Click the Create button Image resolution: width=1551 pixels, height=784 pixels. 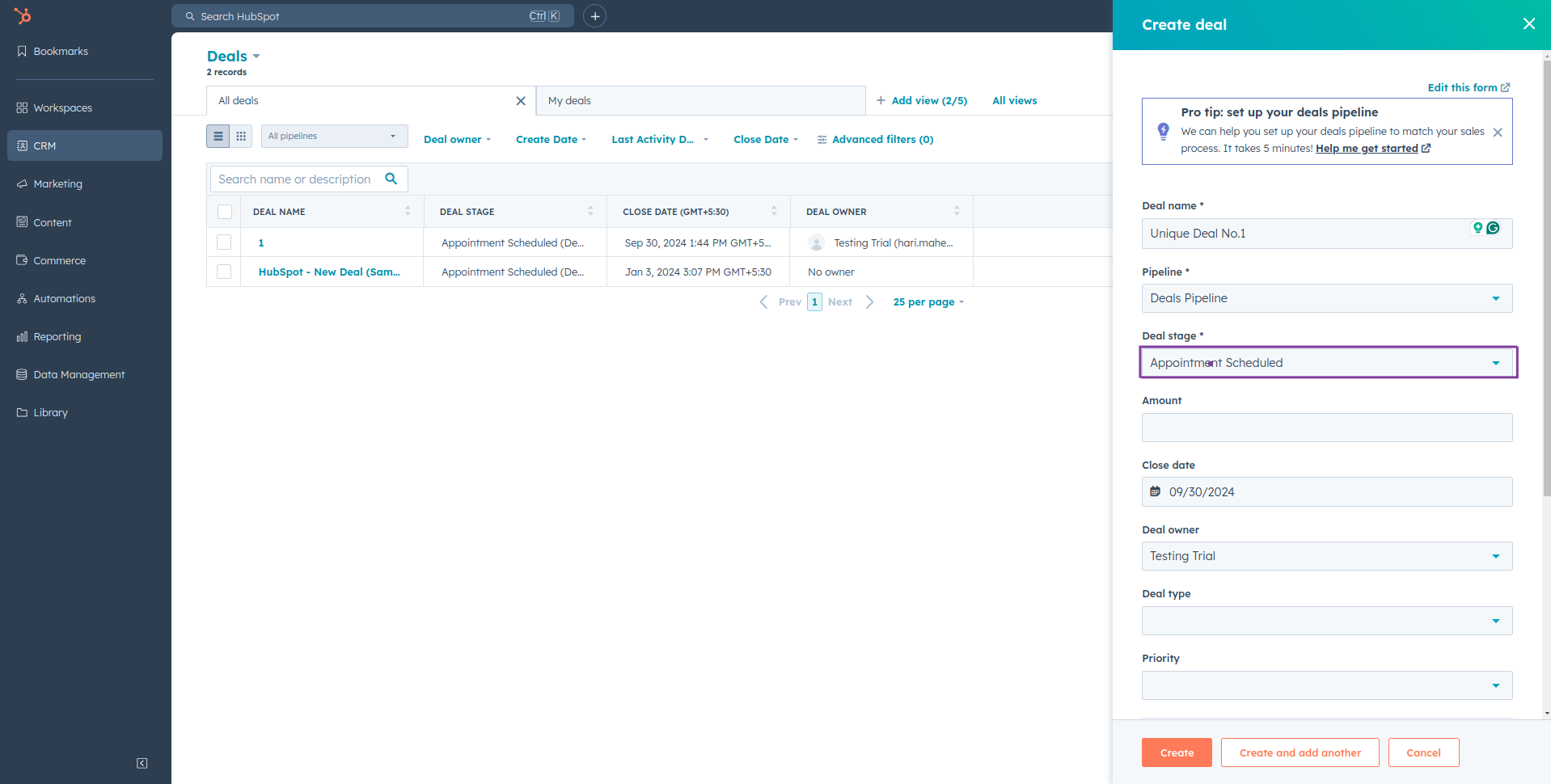pos(1177,752)
